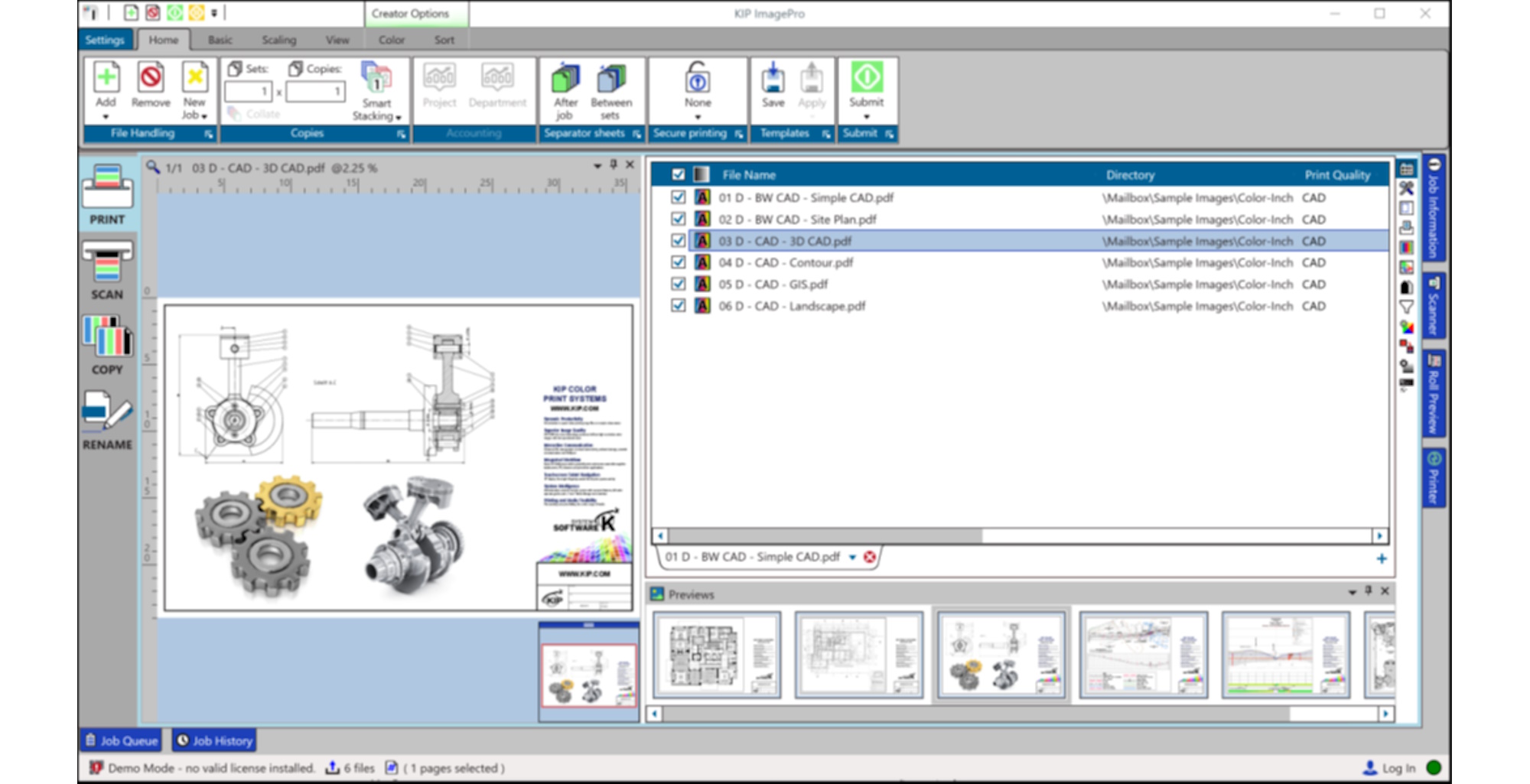Click the color bars icon in column strip

(1406, 247)
